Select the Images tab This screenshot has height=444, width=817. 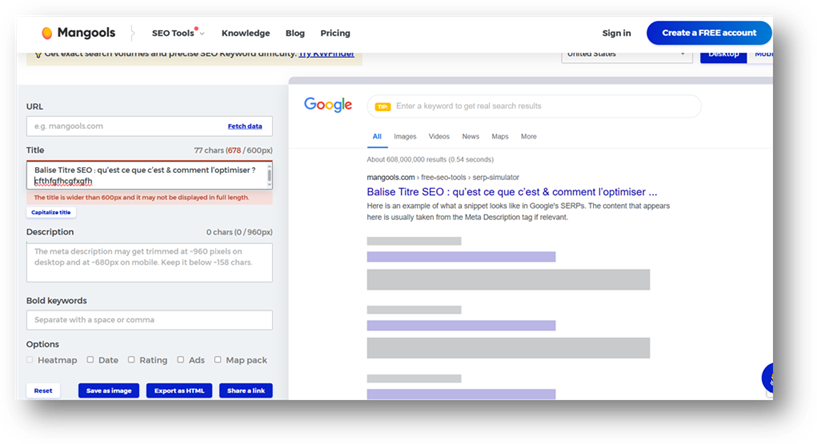click(x=405, y=137)
